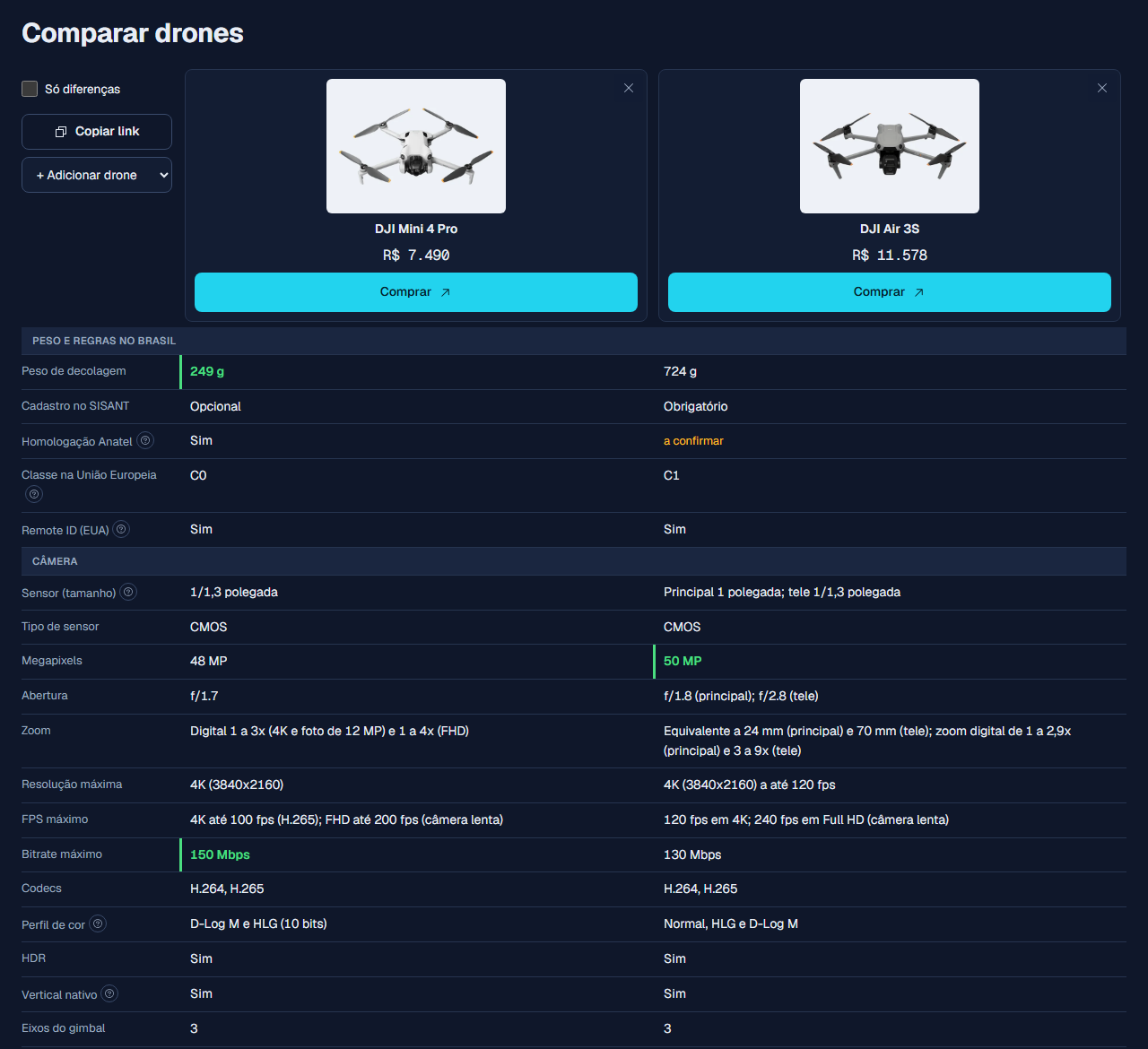Click Comprar for DJI Air 3S

890,292
